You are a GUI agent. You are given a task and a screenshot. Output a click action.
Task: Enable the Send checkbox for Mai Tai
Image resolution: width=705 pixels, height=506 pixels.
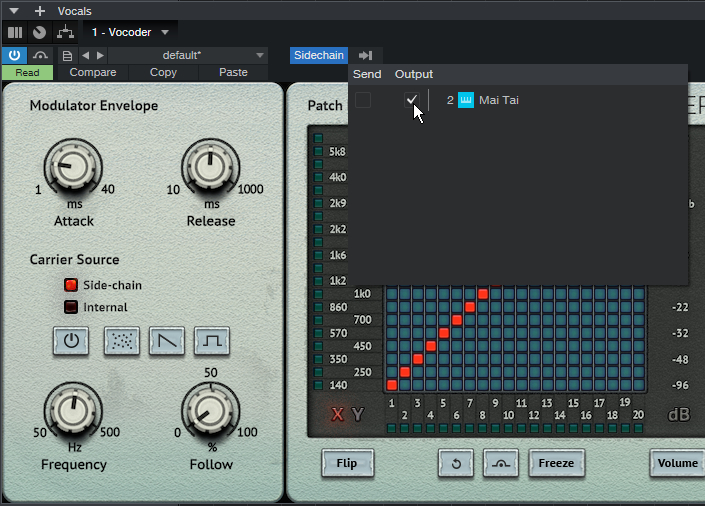coord(363,100)
